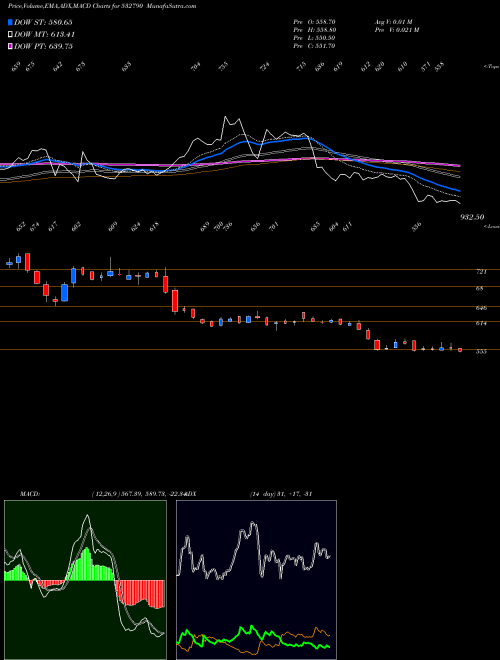Image resolution: width=500 pixels, height=660 pixels.
Task: Select the 'DOW PT: 639.75' legend label
Action: (43, 46)
